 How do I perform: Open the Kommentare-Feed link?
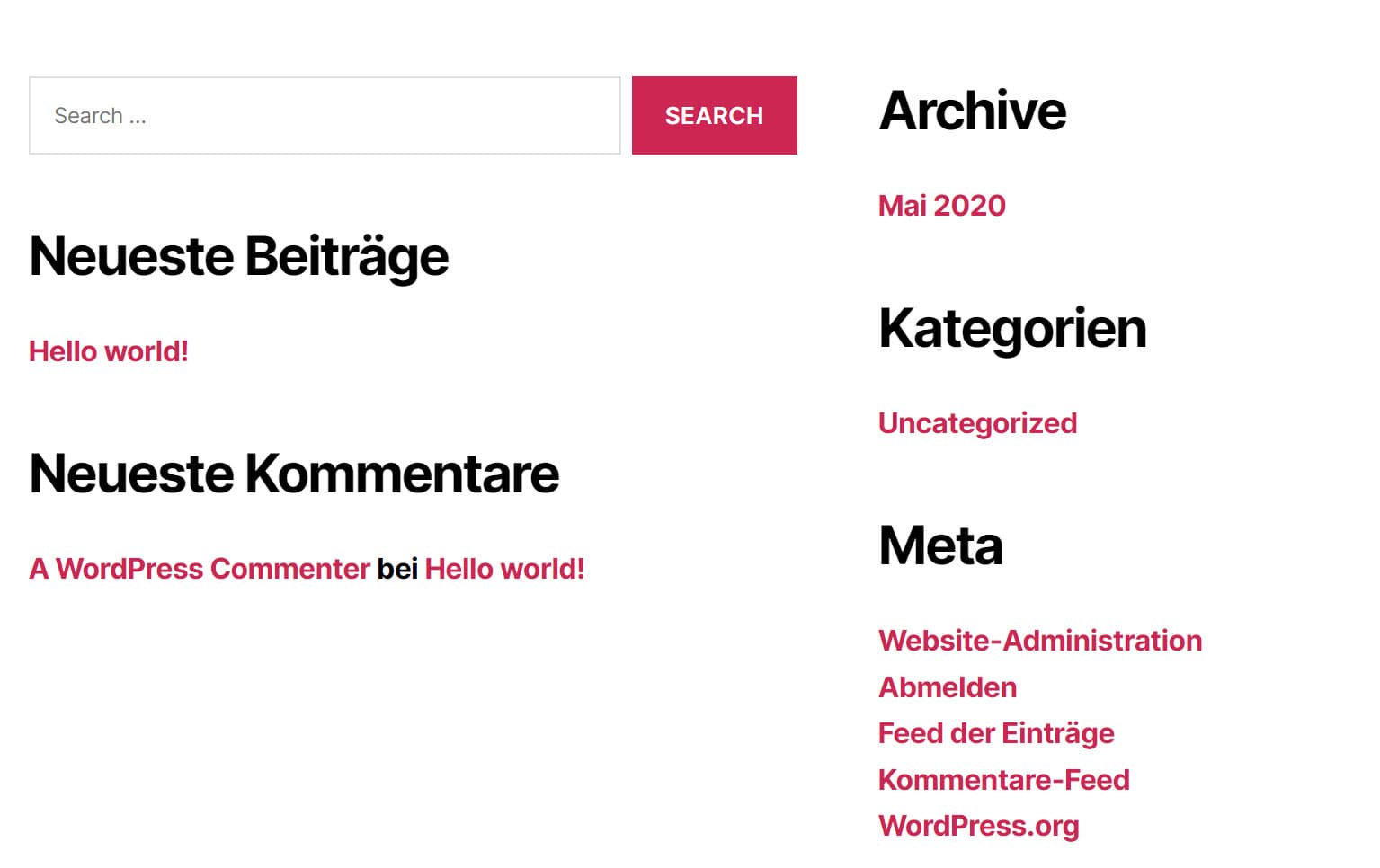pyautogui.click(x=1003, y=780)
